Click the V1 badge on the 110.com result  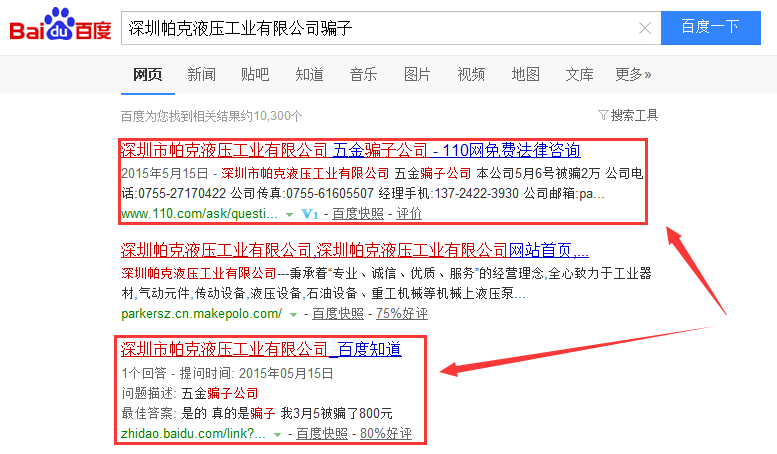(310, 214)
